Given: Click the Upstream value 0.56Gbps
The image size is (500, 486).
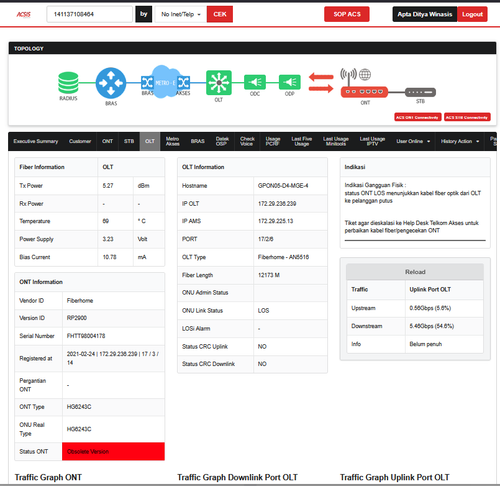Looking at the screenshot, I should coord(430,308).
